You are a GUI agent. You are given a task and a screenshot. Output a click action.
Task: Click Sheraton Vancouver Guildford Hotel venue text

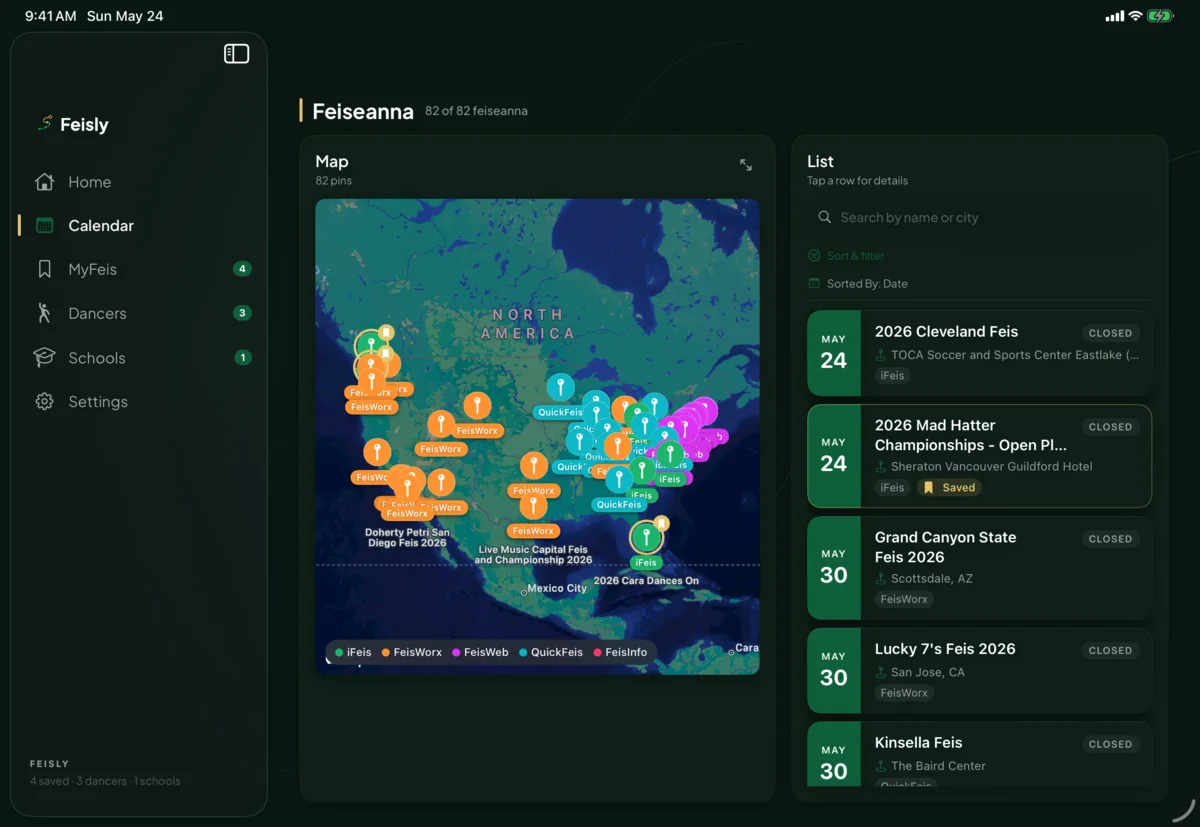click(992, 467)
